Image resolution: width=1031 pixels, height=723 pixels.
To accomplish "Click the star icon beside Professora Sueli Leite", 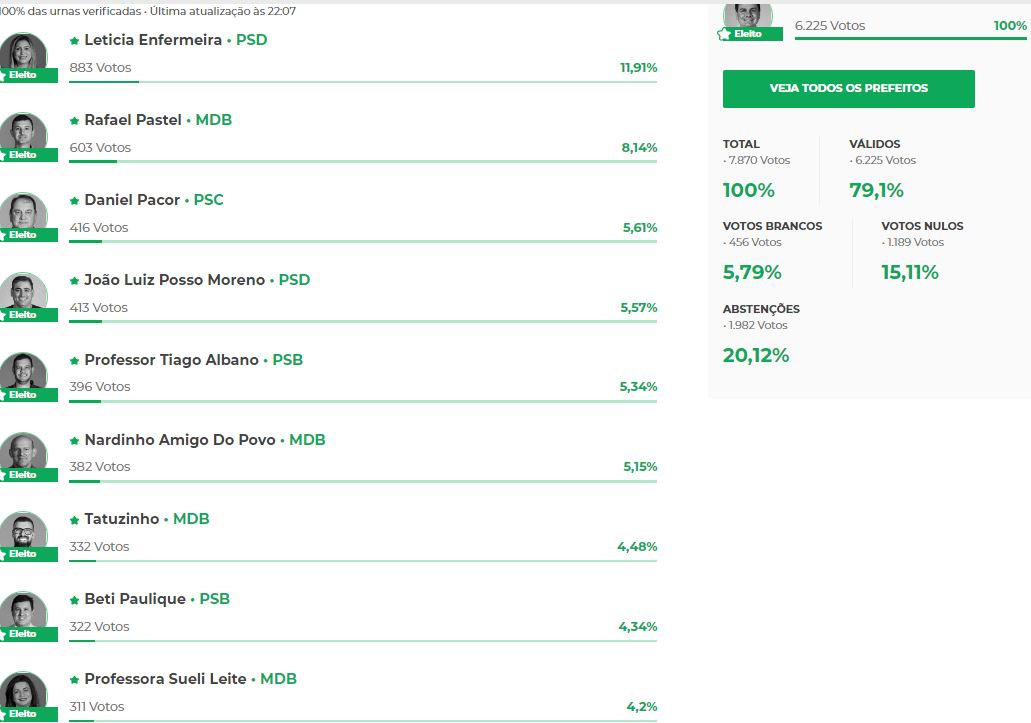I will (x=74, y=680).
